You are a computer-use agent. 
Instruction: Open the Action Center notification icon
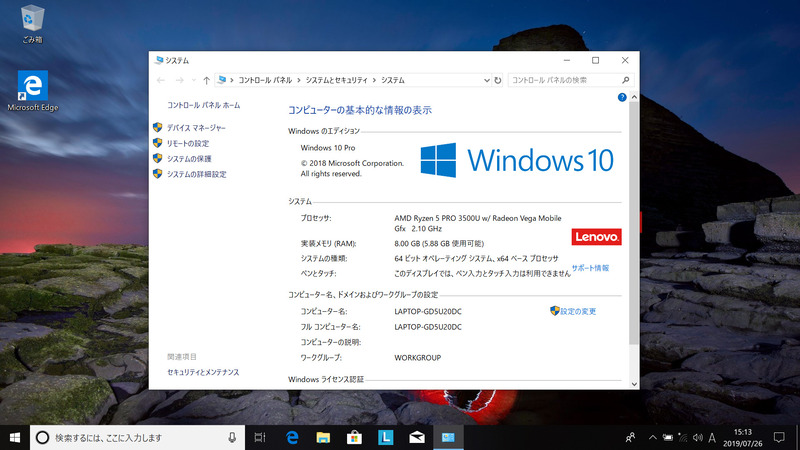[x=779, y=437]
